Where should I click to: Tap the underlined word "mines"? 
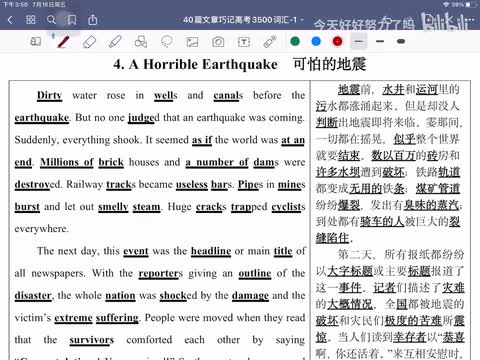tap(291, 184)
